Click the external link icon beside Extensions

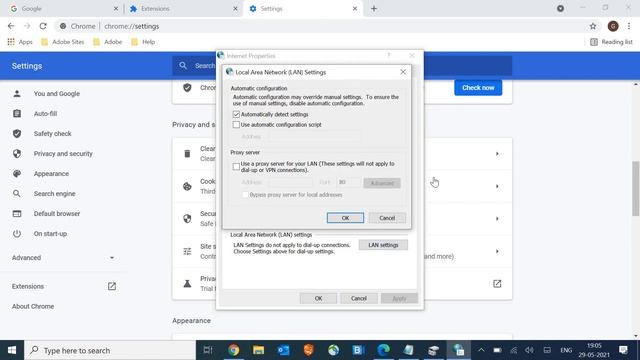coord(112,286)
